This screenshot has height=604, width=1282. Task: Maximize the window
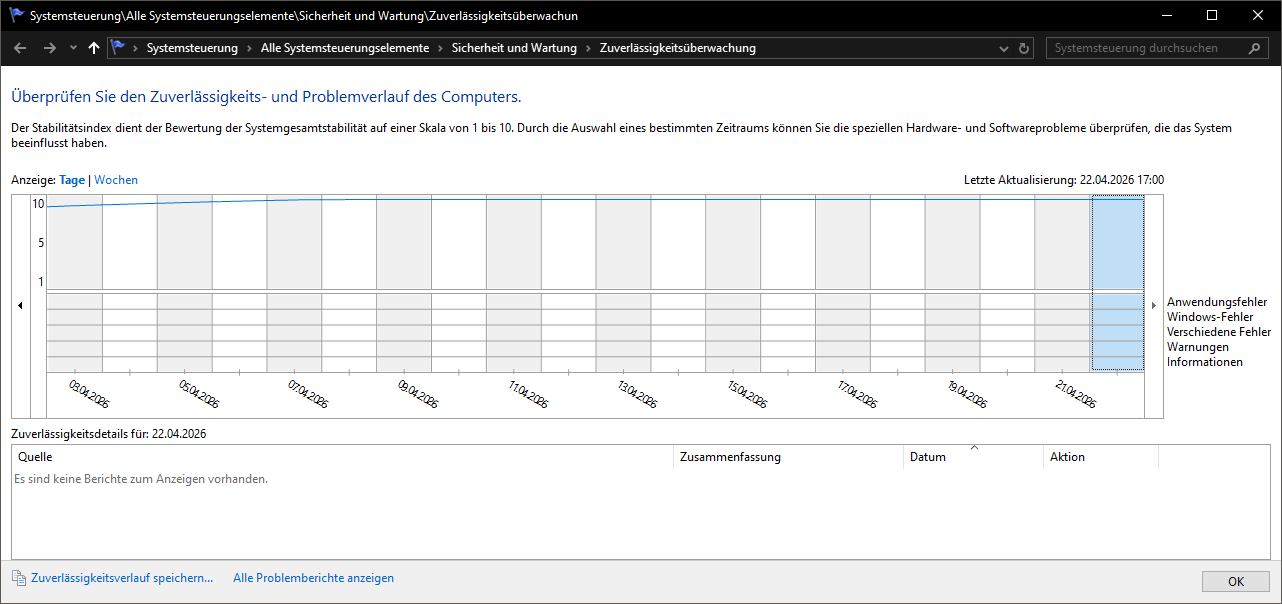point(1212,16)
